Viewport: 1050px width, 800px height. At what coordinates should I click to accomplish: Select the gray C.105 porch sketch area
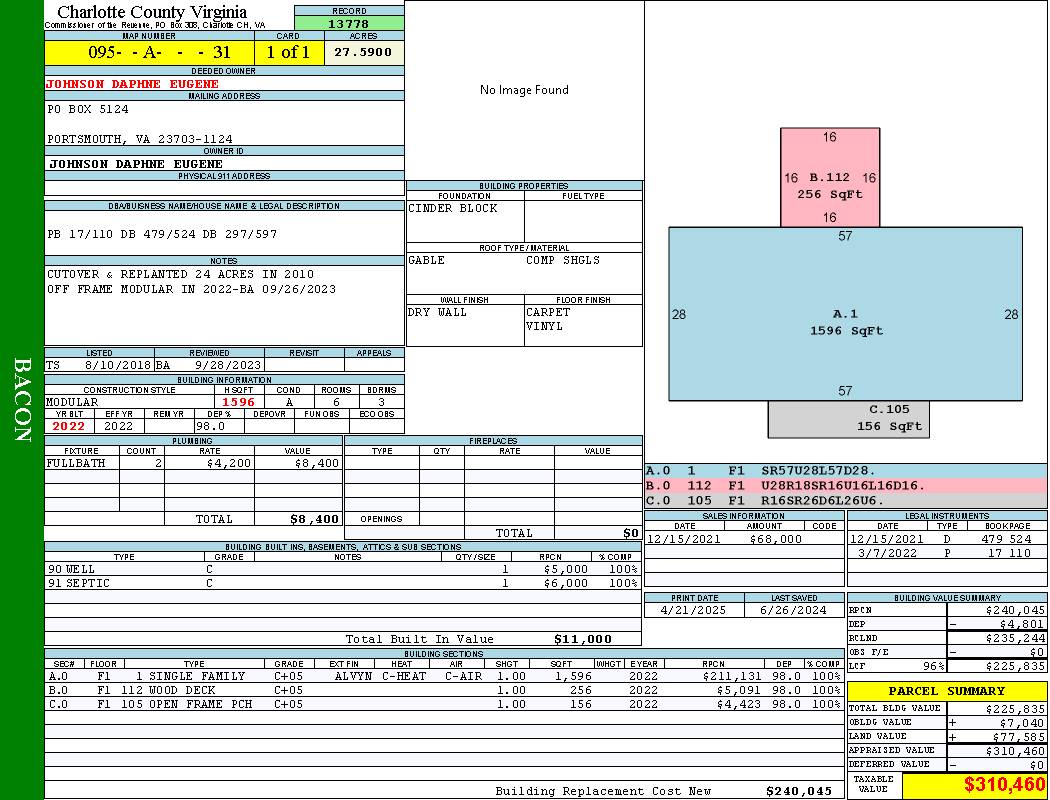point(848,419)
